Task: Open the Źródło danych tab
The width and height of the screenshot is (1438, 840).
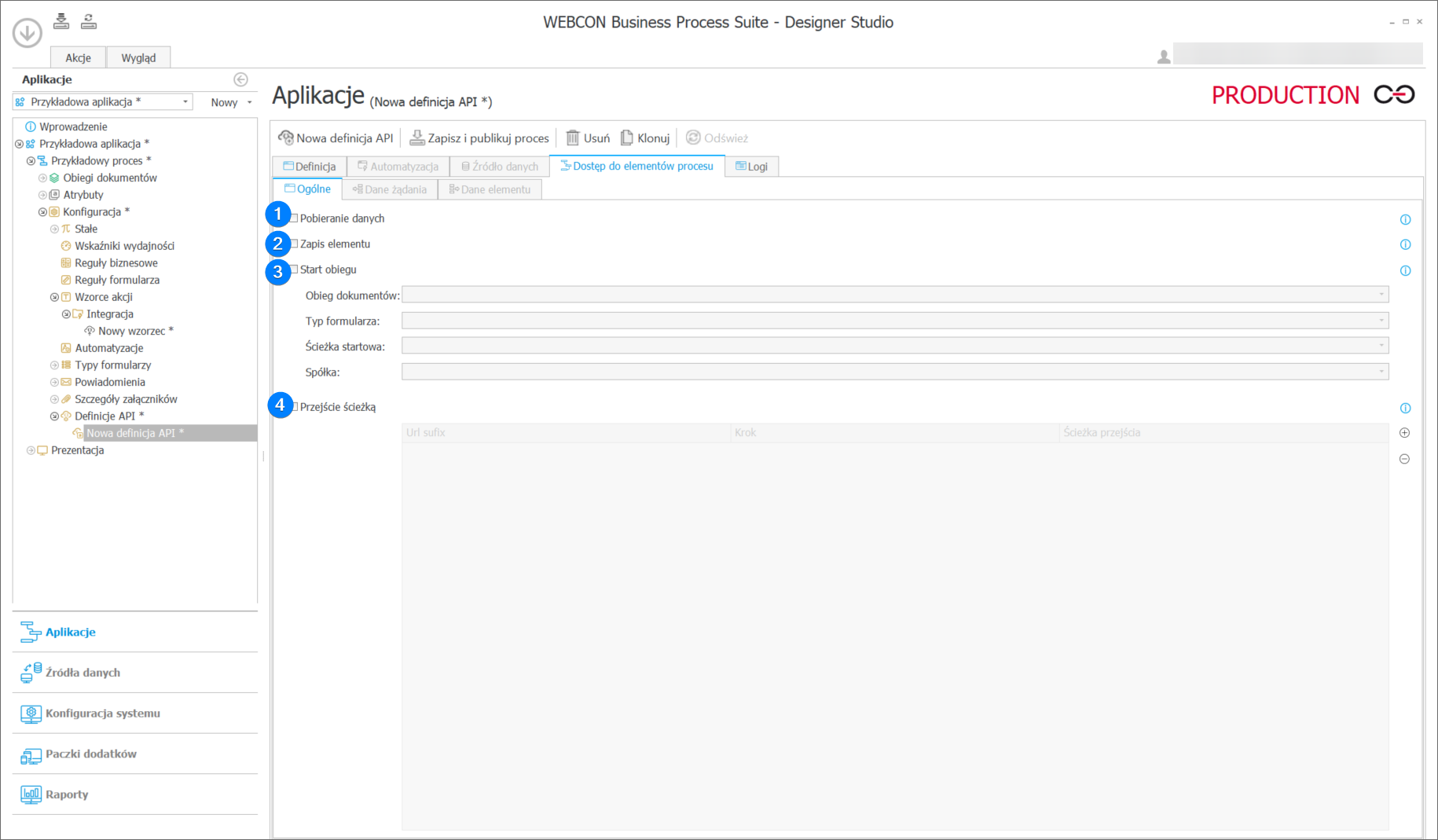Action: 500,167
